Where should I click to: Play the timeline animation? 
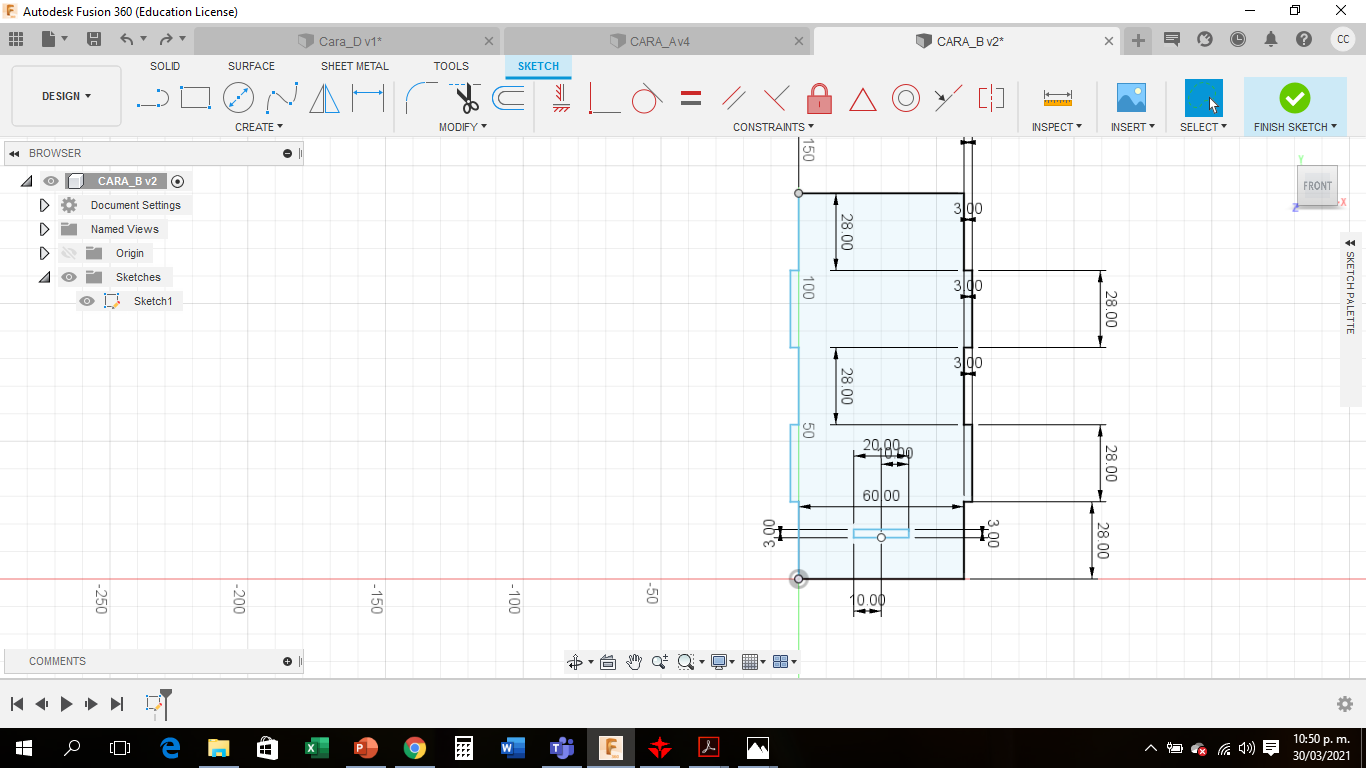(66, 704)
